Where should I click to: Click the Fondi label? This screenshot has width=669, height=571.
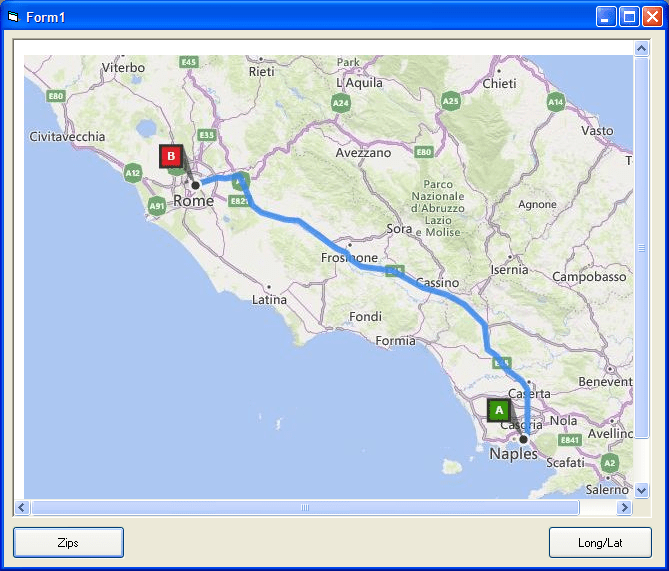tap(365, 317)
